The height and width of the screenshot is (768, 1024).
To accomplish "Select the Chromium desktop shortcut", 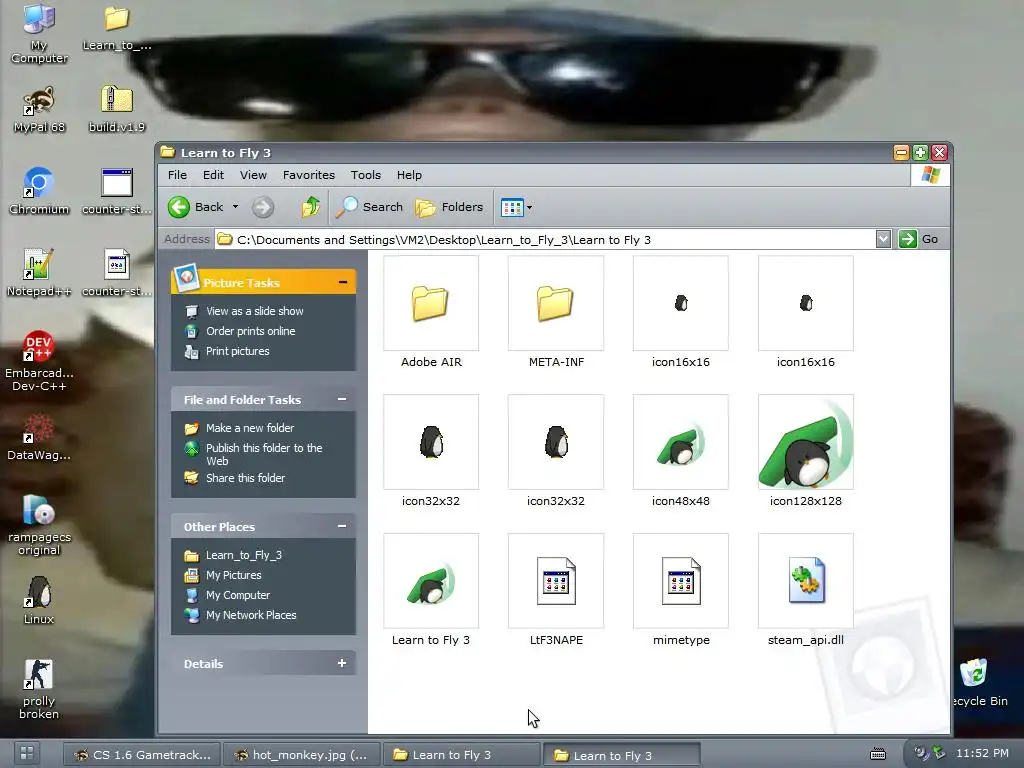I will pos(39,191).
